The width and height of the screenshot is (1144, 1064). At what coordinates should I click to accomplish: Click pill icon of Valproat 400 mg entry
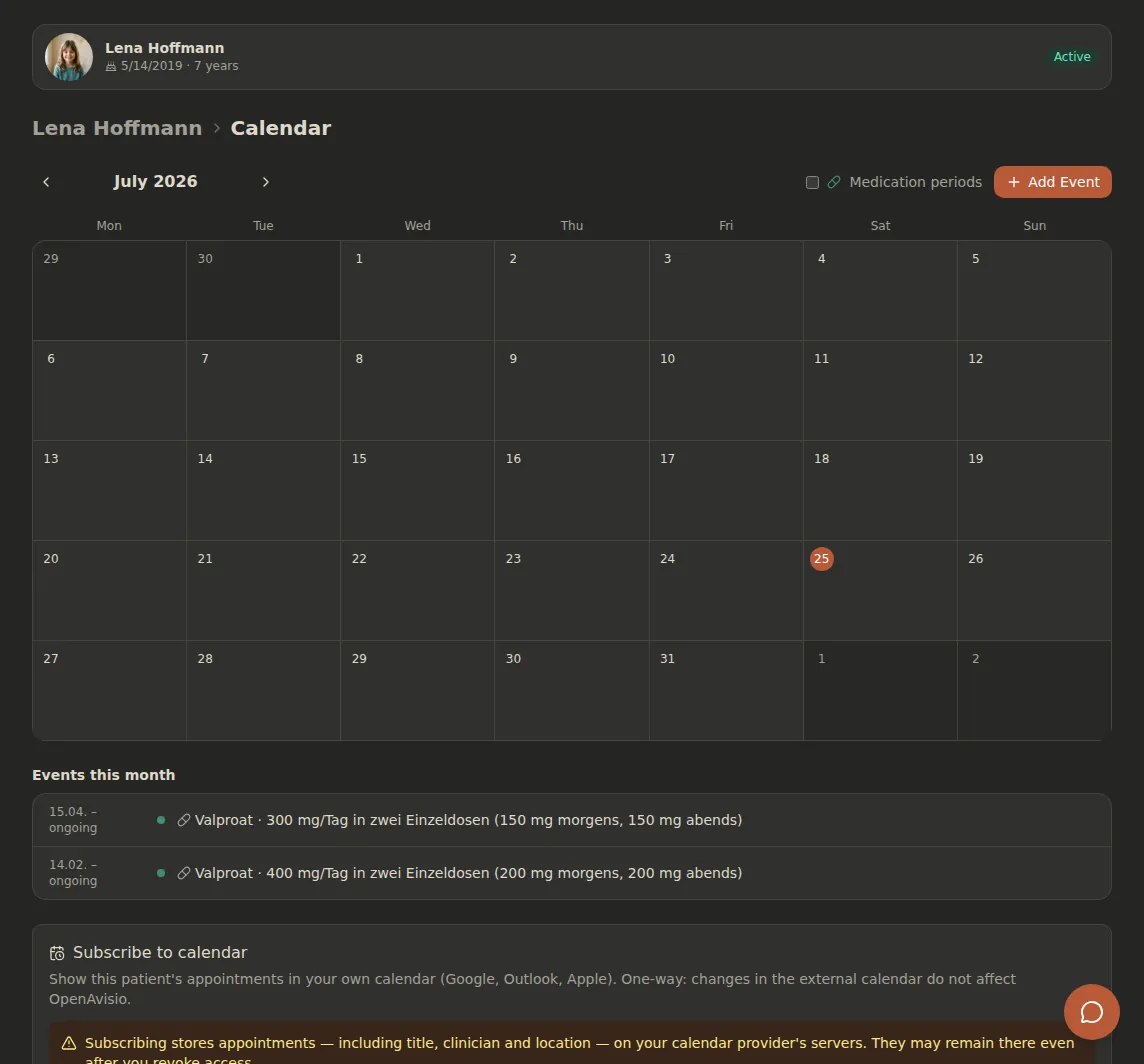coord(184,873)
